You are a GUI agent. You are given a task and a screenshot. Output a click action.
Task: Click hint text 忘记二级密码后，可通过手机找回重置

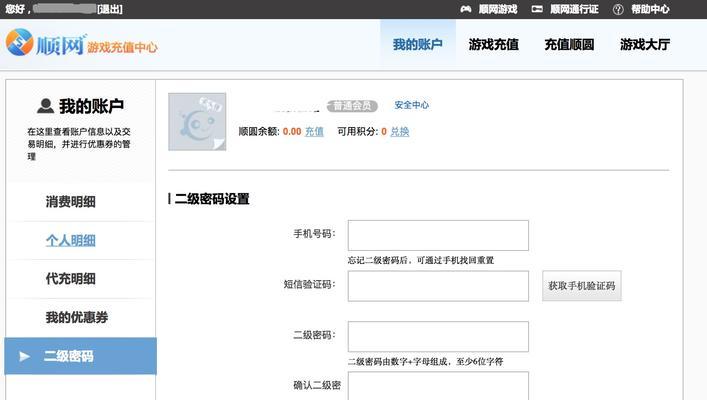[x=421, y=260]
